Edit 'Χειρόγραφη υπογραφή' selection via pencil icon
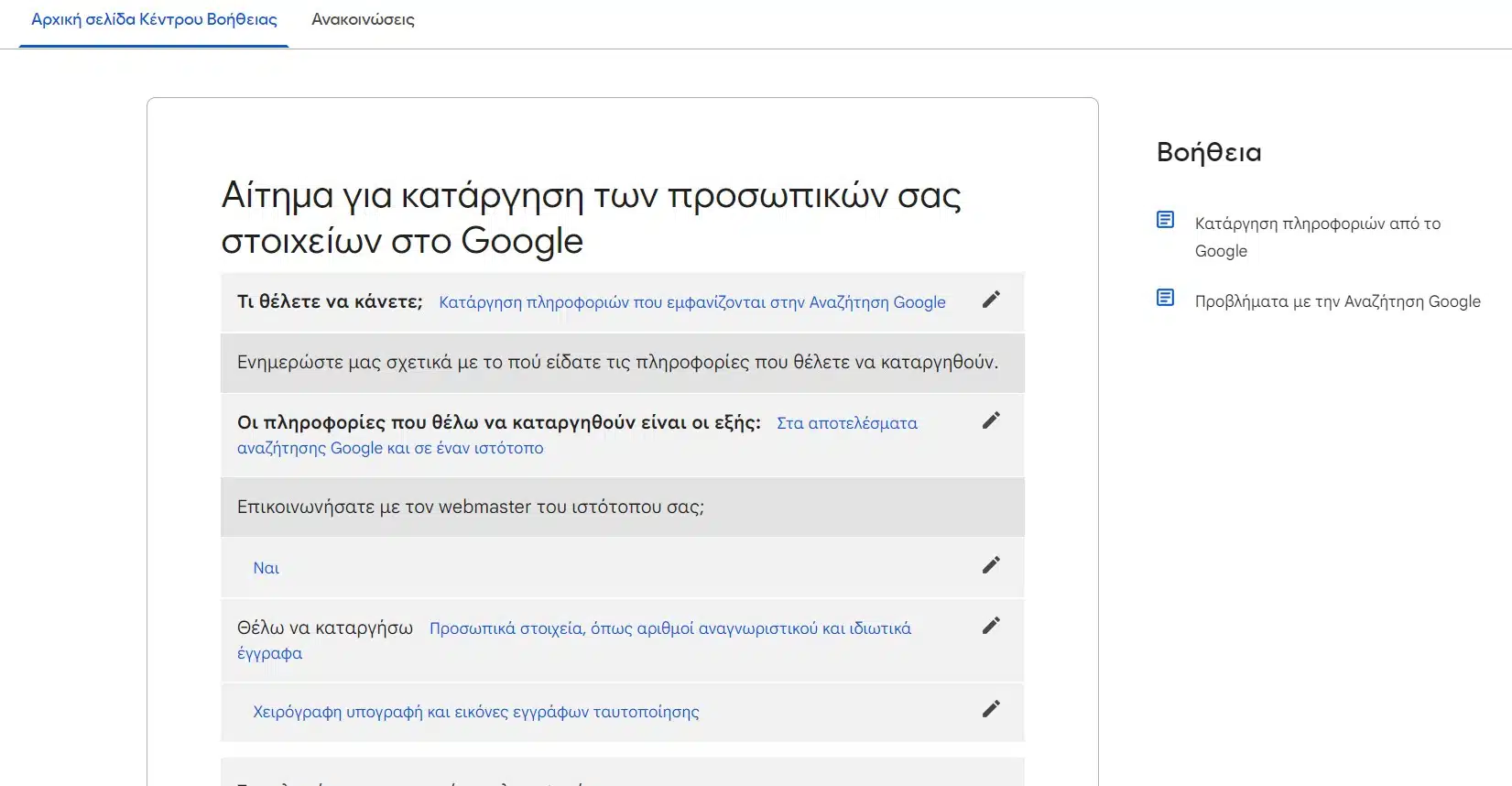The width and height of the screenshot is (1512, 786). (x=991, y=709)
